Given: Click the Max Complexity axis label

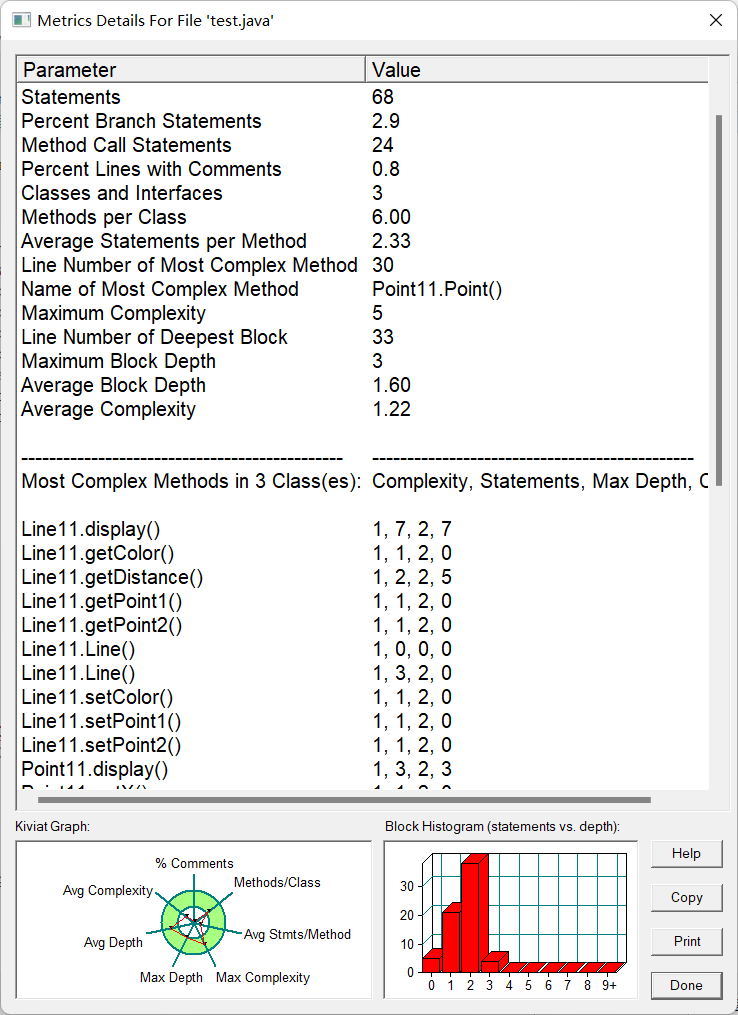Looking at the screenshot, I should coord(263,977).
